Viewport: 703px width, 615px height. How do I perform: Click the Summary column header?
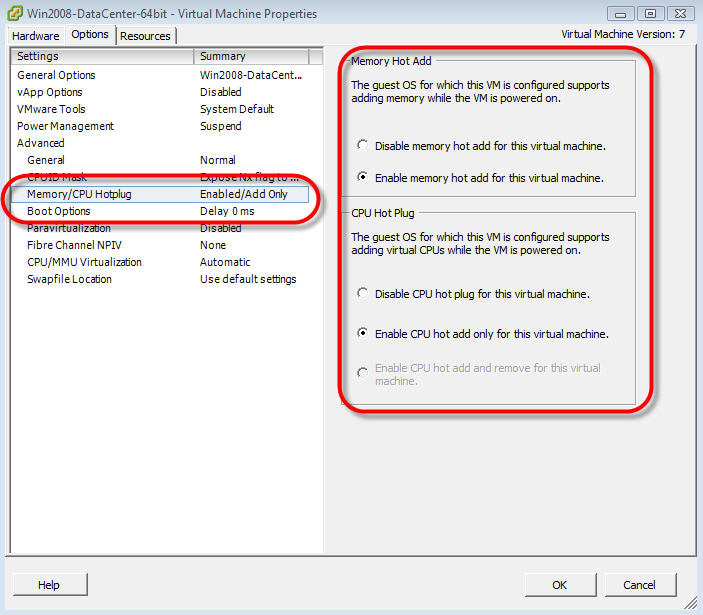click(251, 56)
